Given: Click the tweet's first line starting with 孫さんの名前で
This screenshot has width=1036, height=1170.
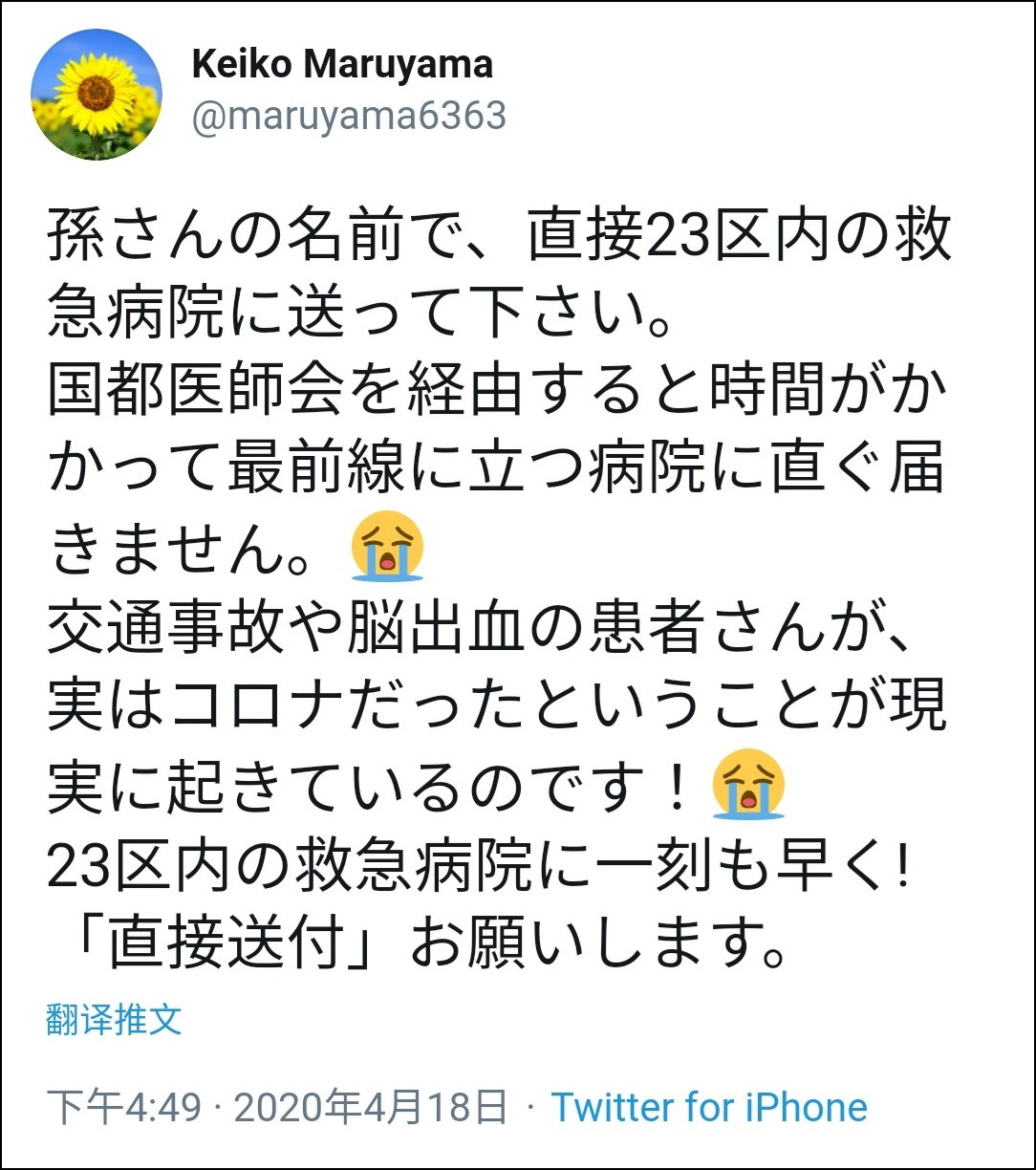Looking at the screenshot, I should tap(500, 234).
